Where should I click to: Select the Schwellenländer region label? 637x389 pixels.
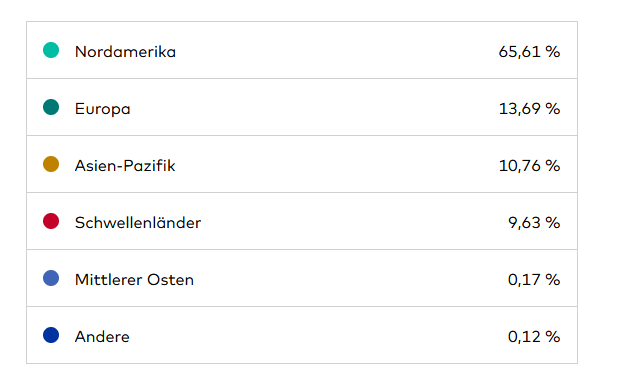pyautogui.click(x=138, y=223)
